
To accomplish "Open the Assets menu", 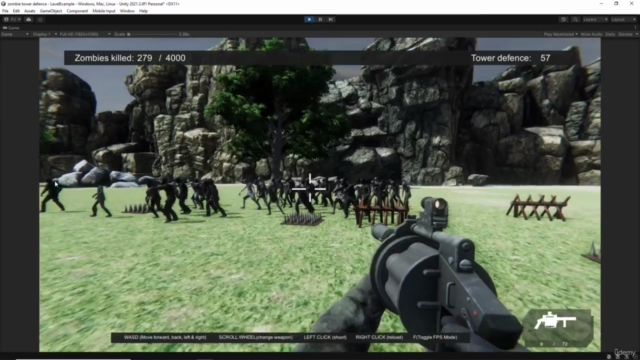I will [x=30, y=11].
